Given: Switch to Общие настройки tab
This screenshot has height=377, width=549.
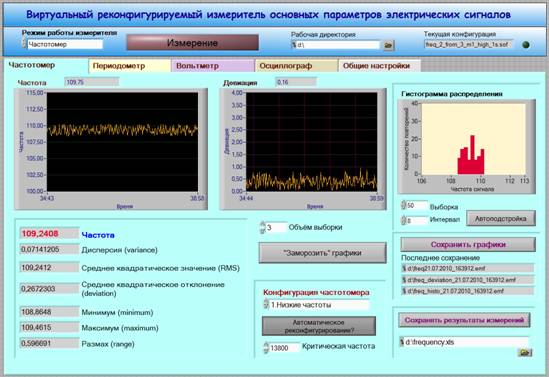Looking at the screenshot, I should (379, 66).
